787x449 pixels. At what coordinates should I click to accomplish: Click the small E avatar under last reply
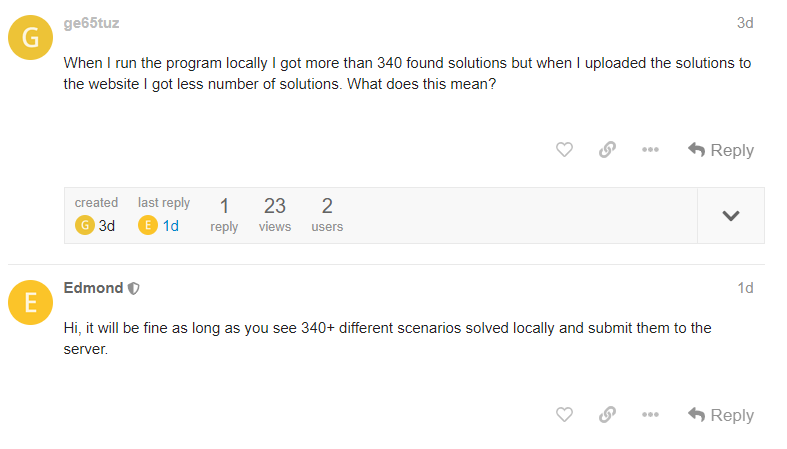148,225
